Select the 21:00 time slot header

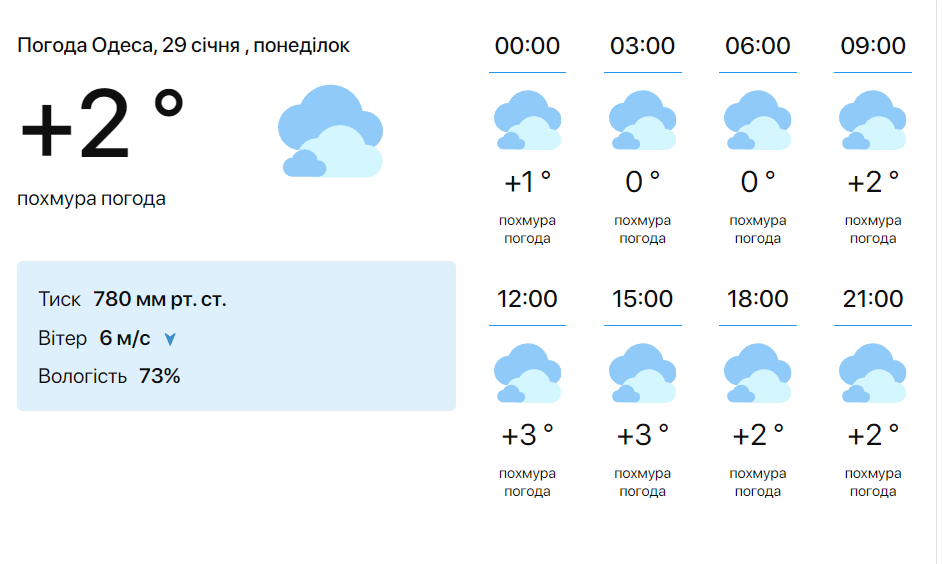[x=873, y=299]
